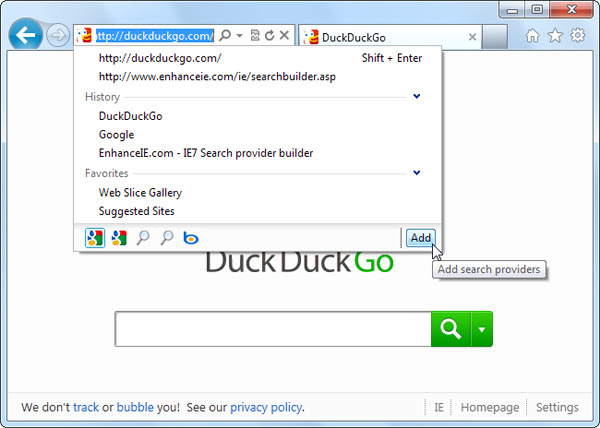Open the green search button dropdown arrow
Screen dimensions: 600x428
click(482, 329)
